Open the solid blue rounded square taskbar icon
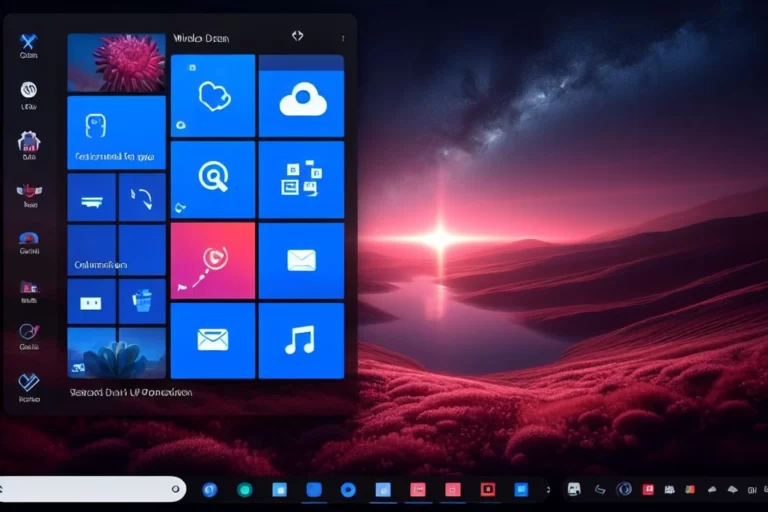Viewport: 768px width, 512px height. pos(314,489)
